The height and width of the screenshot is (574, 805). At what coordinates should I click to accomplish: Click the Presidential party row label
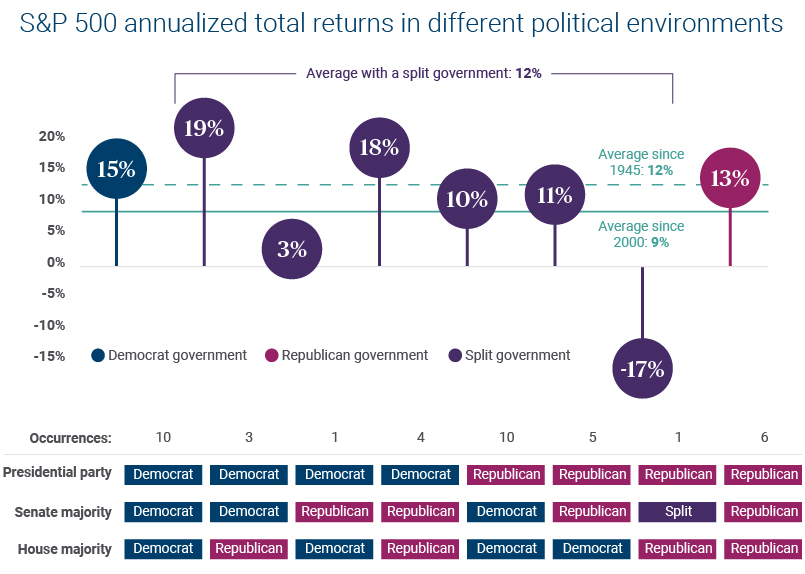(x=58, y=474)
